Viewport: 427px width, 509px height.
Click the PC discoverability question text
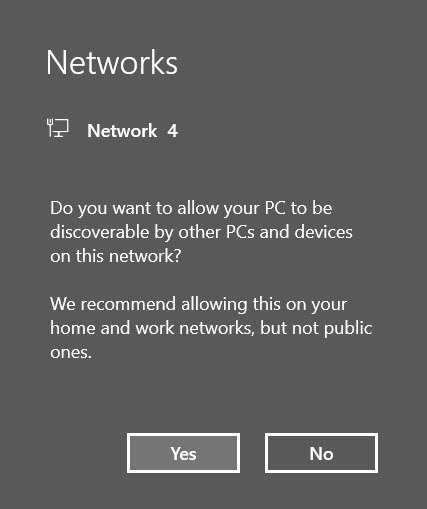tap(201, 232)
